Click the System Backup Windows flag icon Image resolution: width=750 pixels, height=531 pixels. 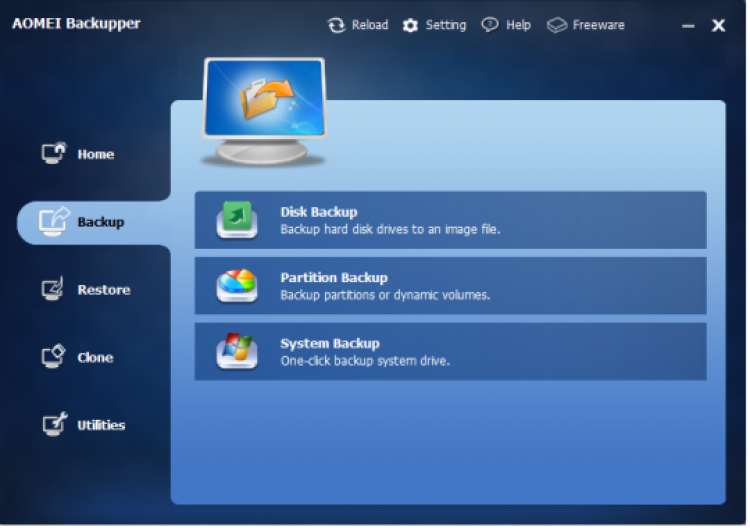tap(238, 352)
